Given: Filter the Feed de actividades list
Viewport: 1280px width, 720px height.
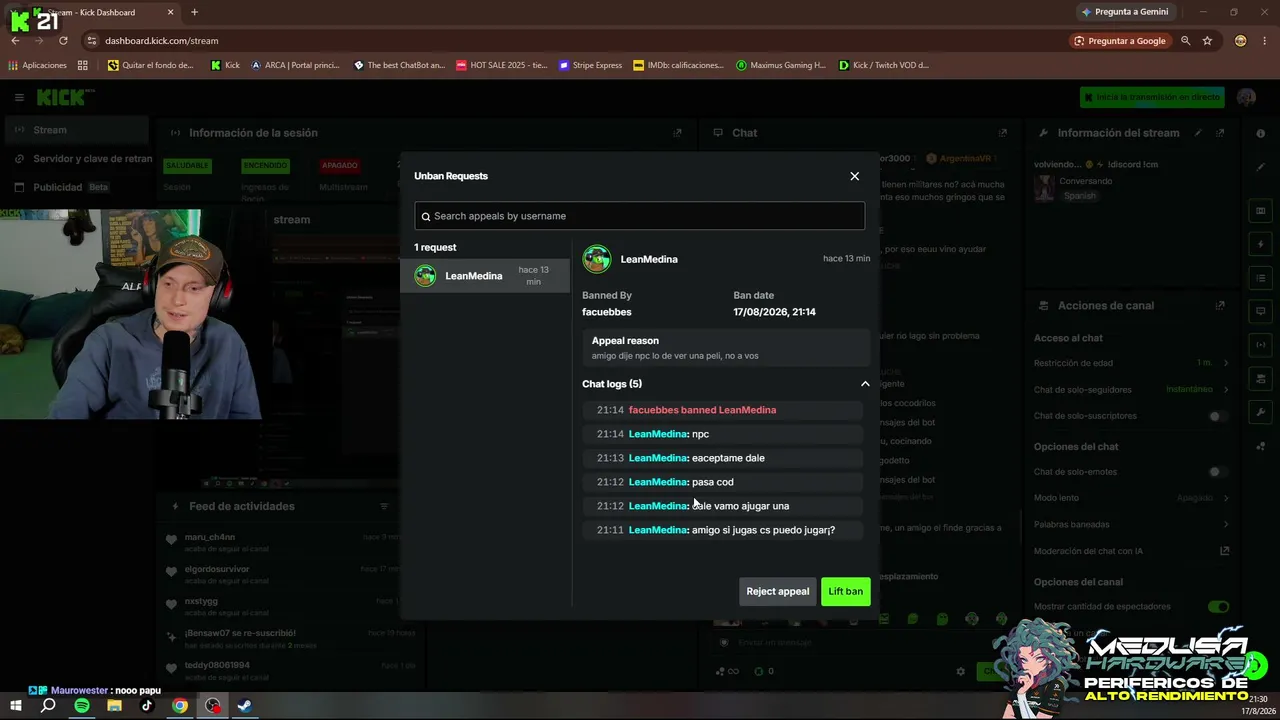Looking at the screenshot, I should click(x=384, y=506).
